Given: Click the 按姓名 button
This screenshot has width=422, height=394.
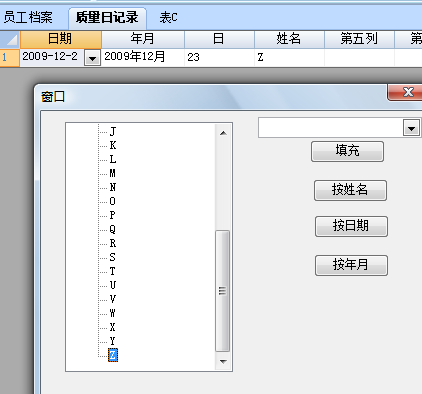Looking at the screenshot, I should (350, 190).
